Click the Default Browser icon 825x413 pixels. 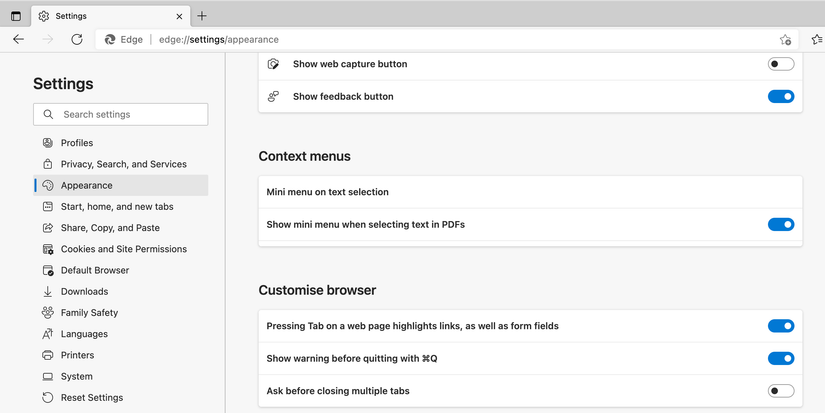tap(48, 270)
